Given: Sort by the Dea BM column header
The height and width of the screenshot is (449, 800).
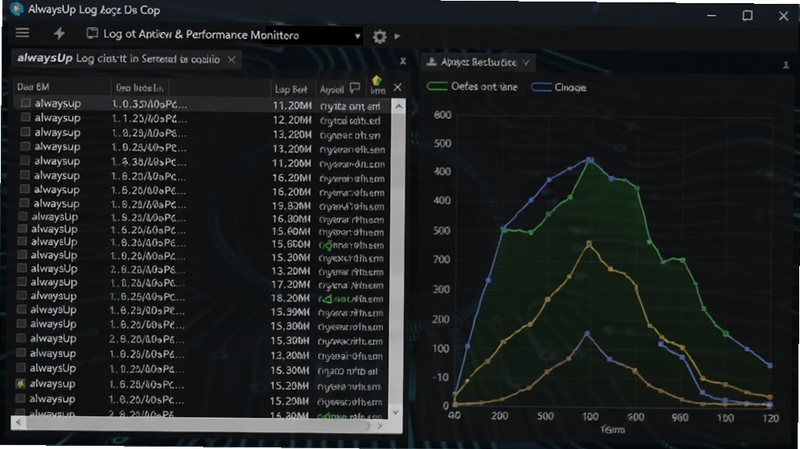Looking at the screenshot, I should point(33,87).
